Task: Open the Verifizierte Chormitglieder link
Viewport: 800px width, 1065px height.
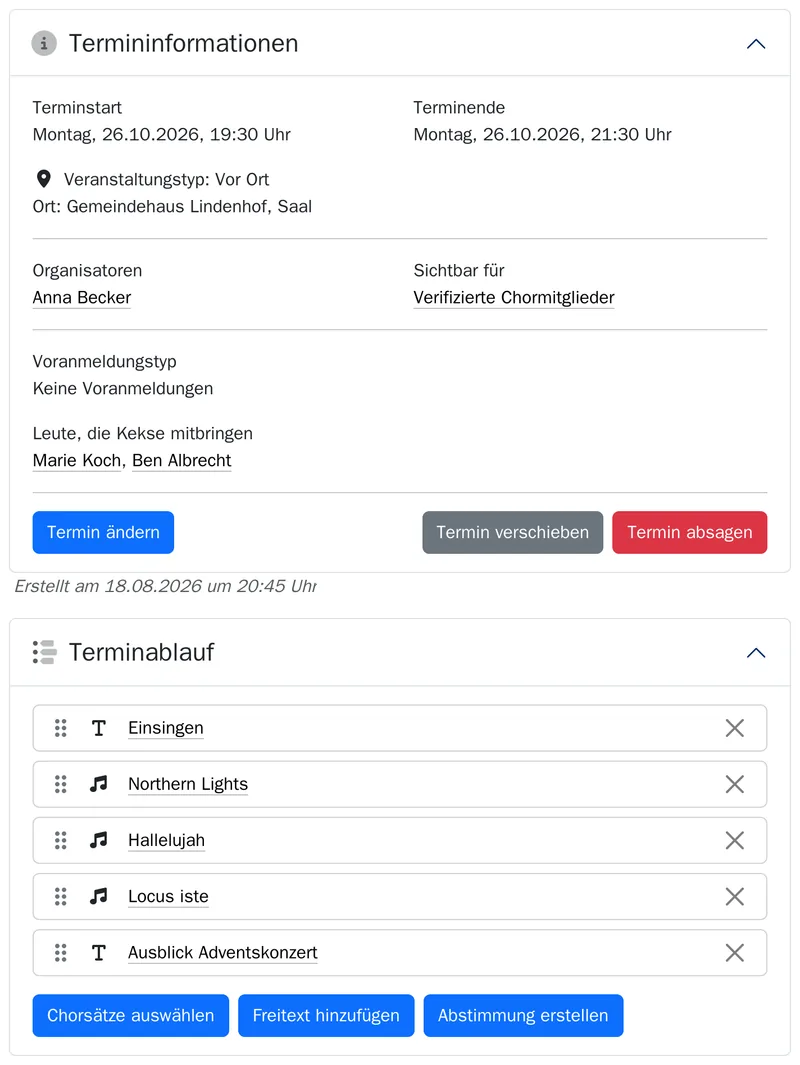Action: (x=513, y=297)
